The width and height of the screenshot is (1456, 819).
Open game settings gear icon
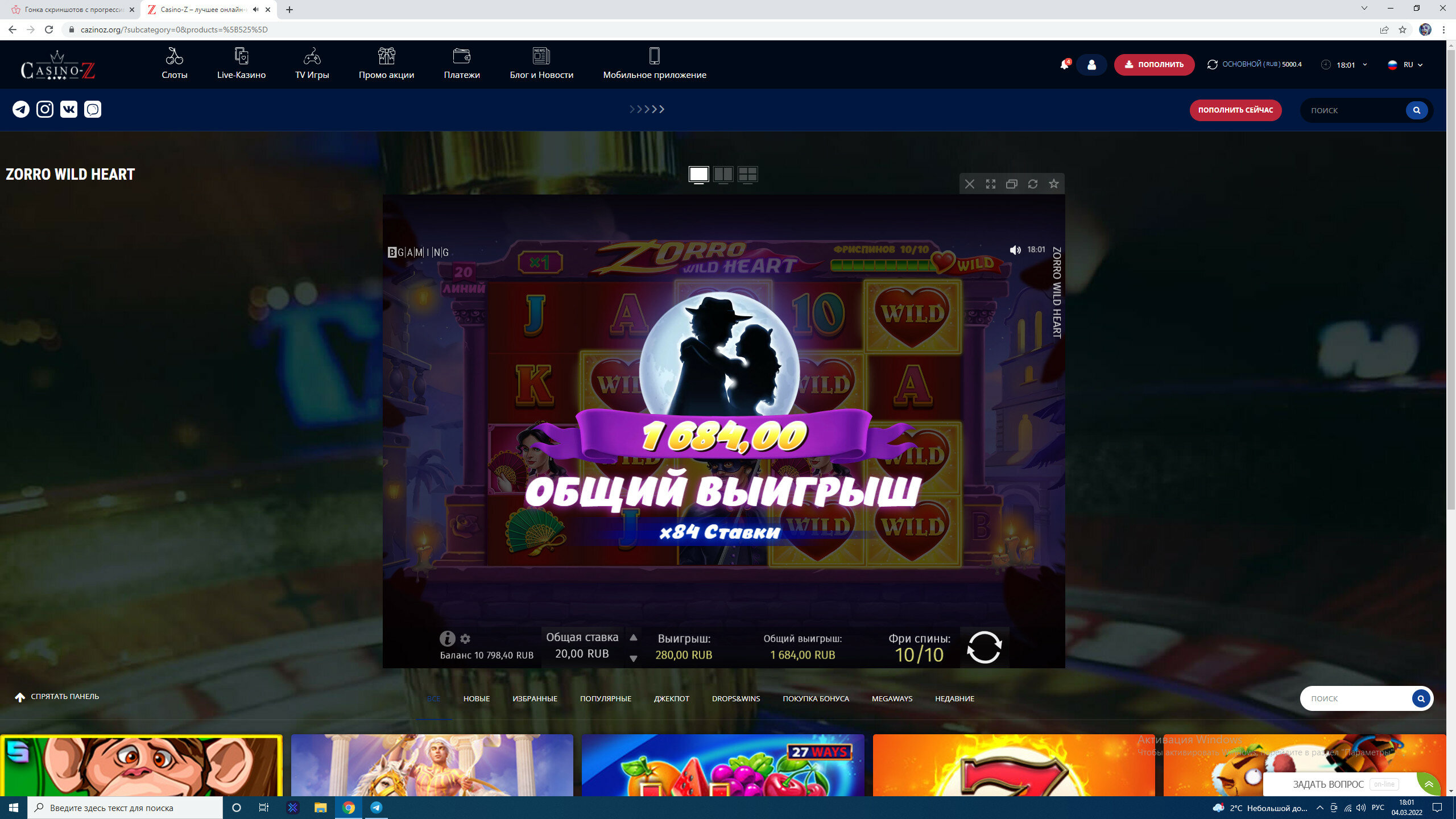coord(465,639)
